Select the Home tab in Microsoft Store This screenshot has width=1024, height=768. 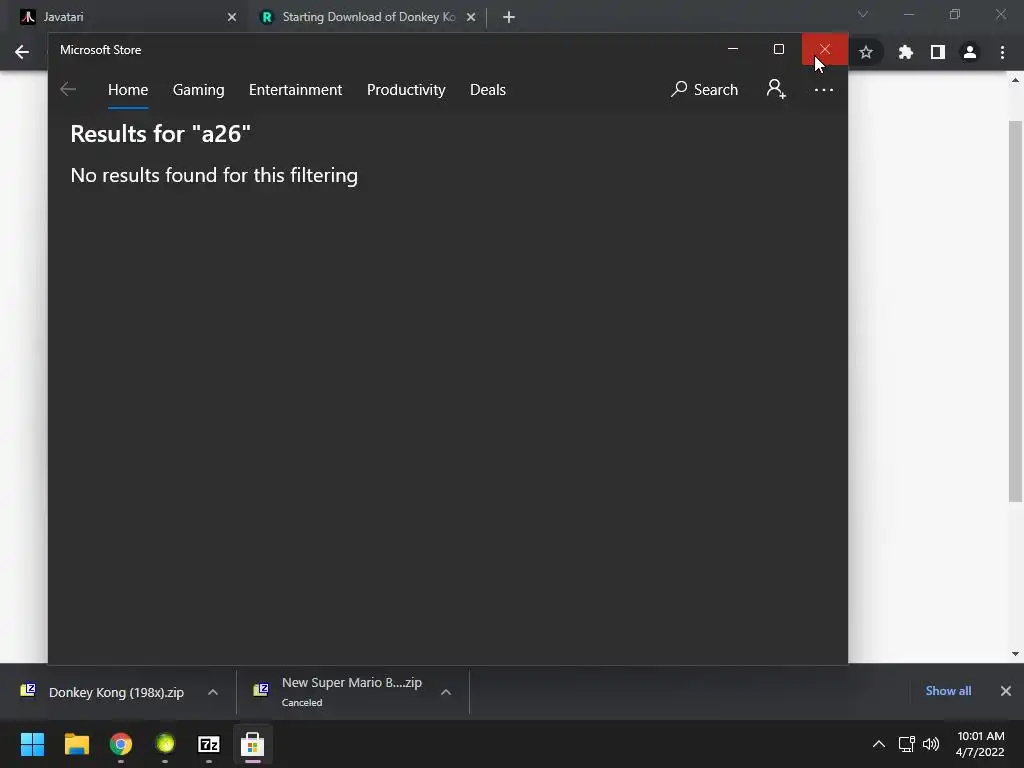pyautogui.click(x=128, y=89)
